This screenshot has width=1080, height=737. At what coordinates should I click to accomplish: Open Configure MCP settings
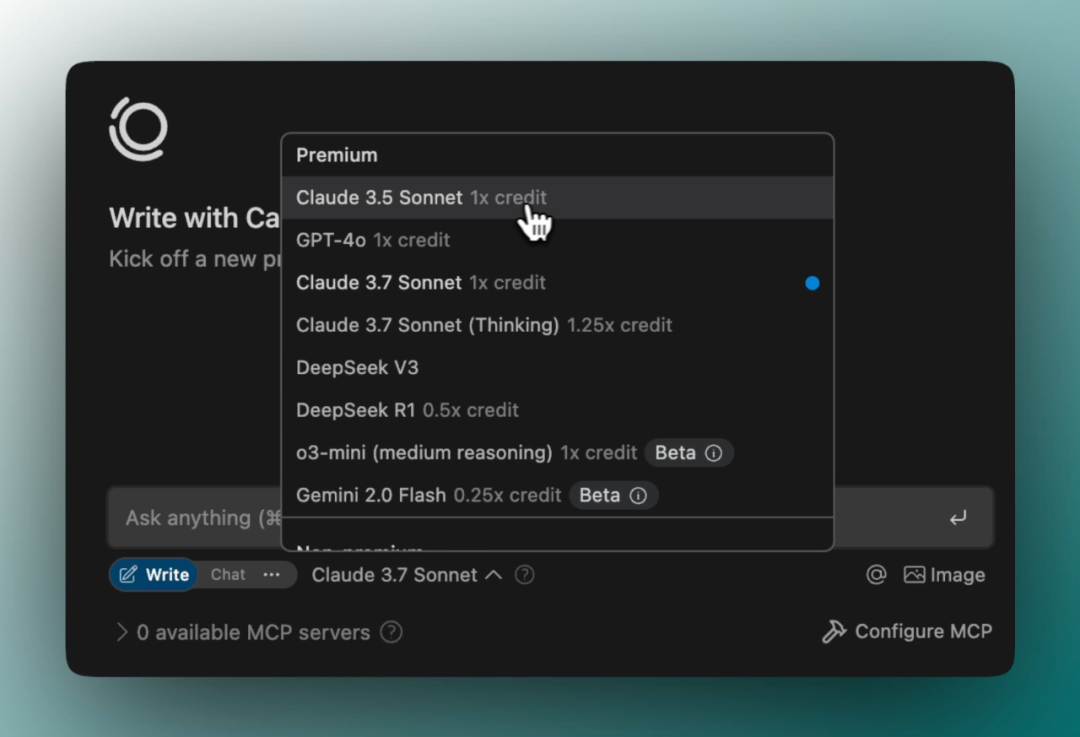pos(907,631)
